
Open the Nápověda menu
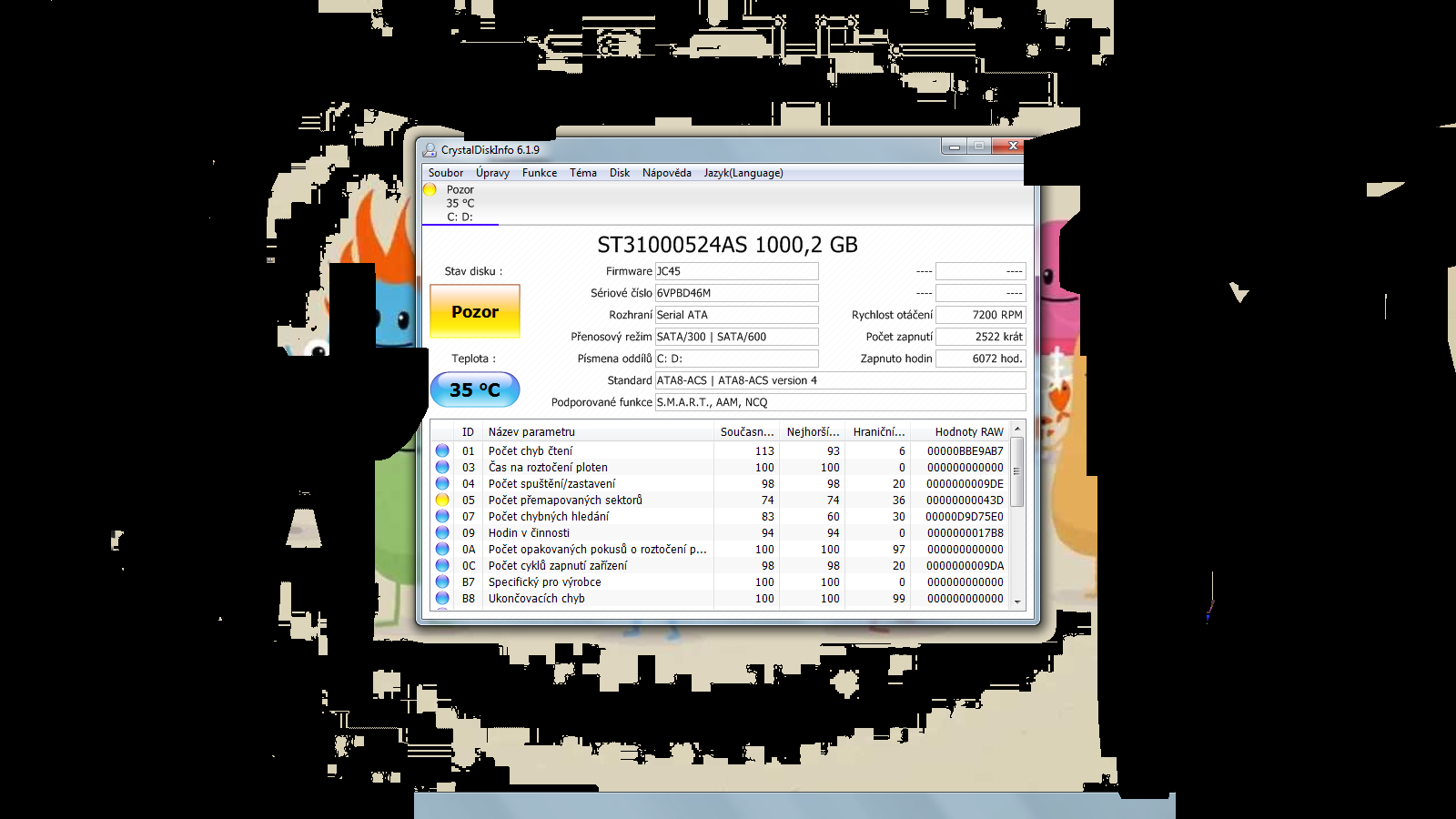[667, 173]
